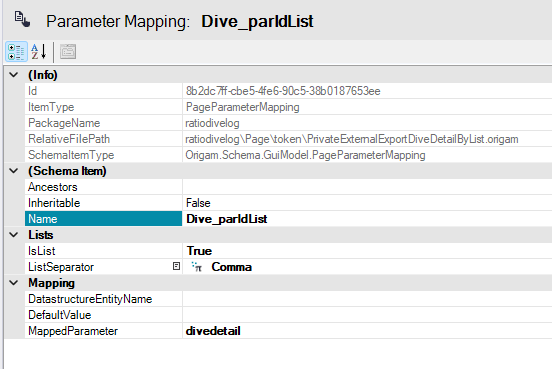Collapse the Lists category
The width and height of the screenshot is (552, 369).
[13, 235]
